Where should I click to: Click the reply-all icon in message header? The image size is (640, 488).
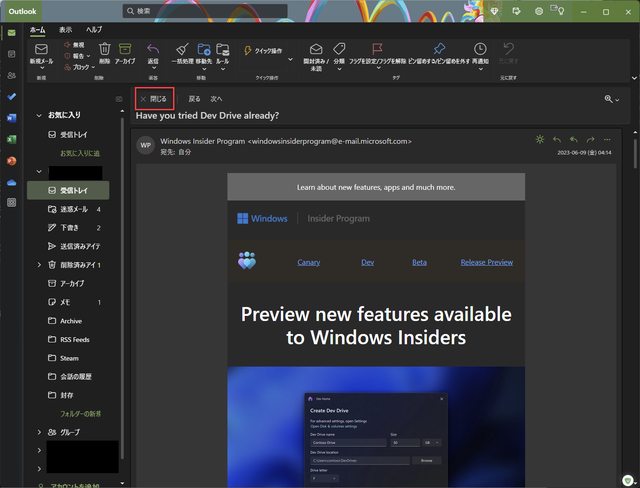coord(574,140)
